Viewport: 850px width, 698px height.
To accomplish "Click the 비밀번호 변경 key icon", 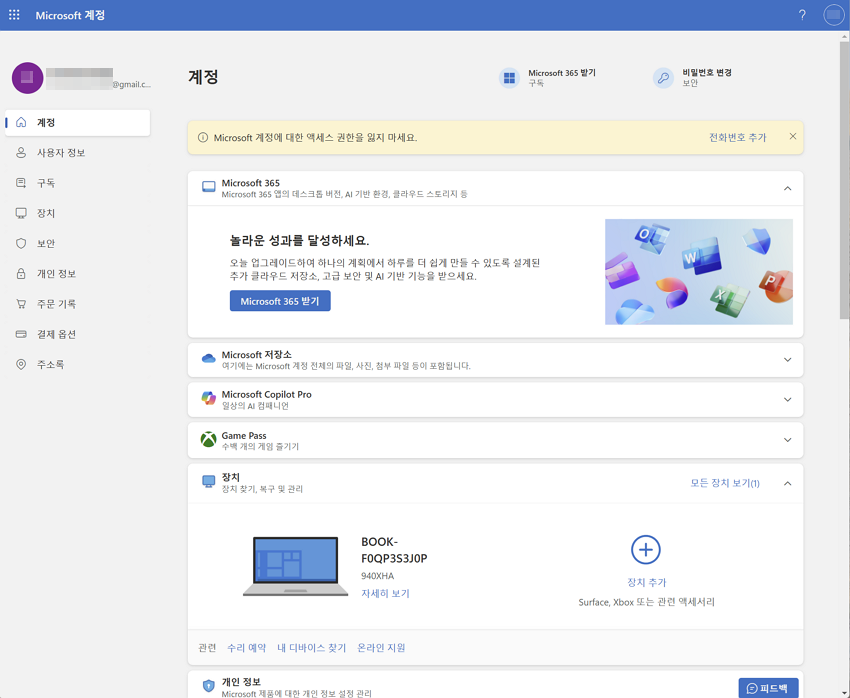I will pos(663,78).
